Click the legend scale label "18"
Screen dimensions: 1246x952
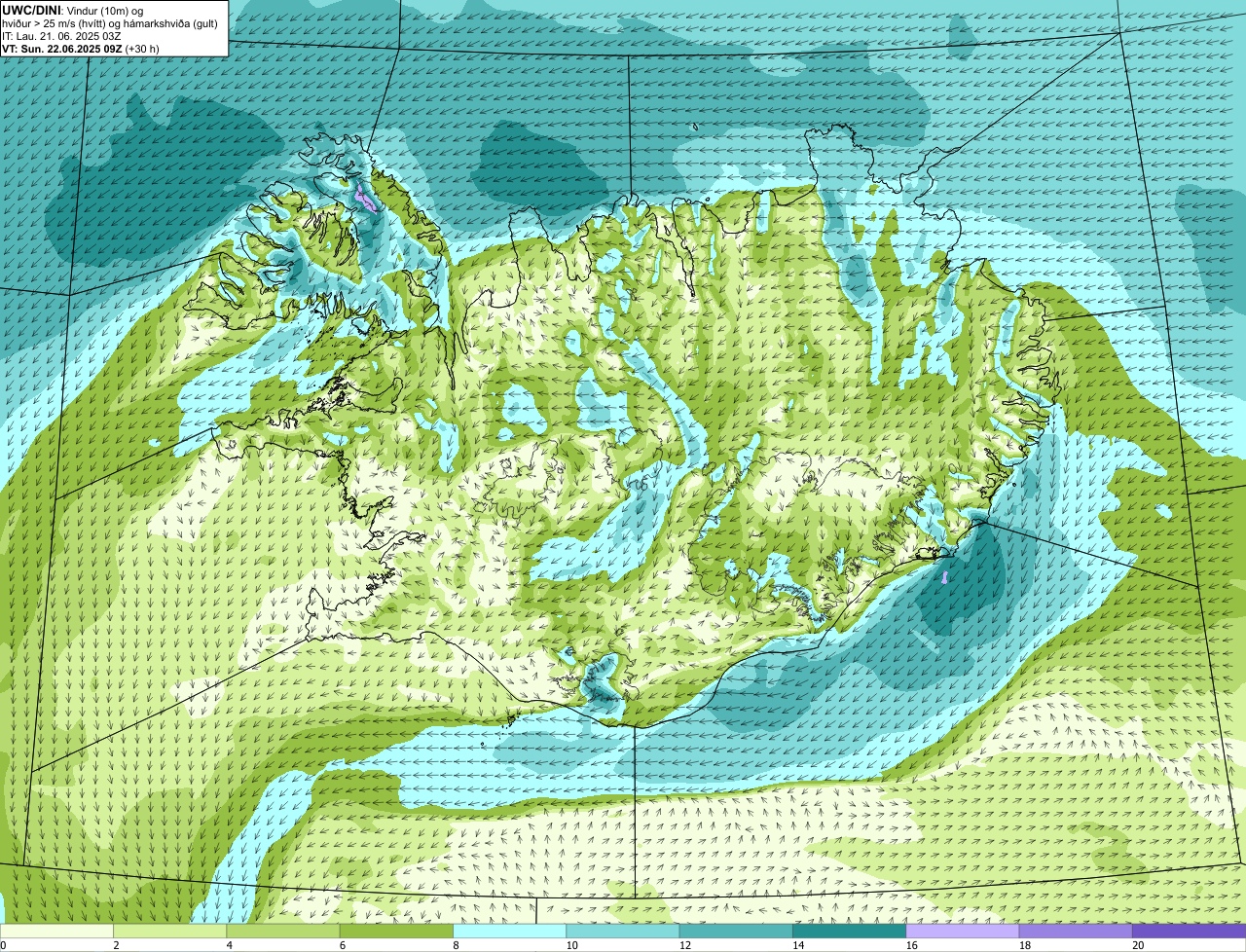click(x=1025, y=945)
